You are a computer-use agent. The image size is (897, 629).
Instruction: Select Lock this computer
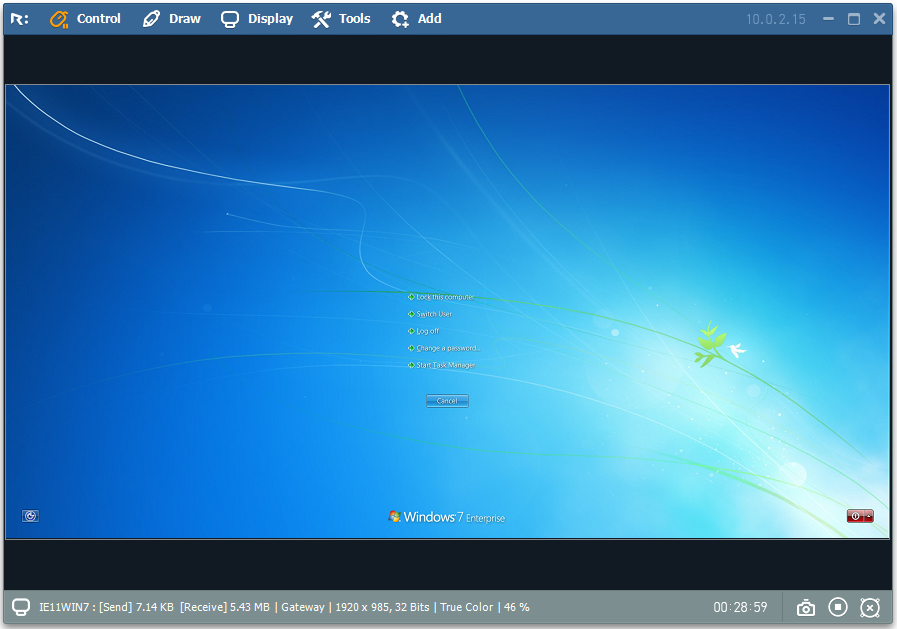click(444, 297)
